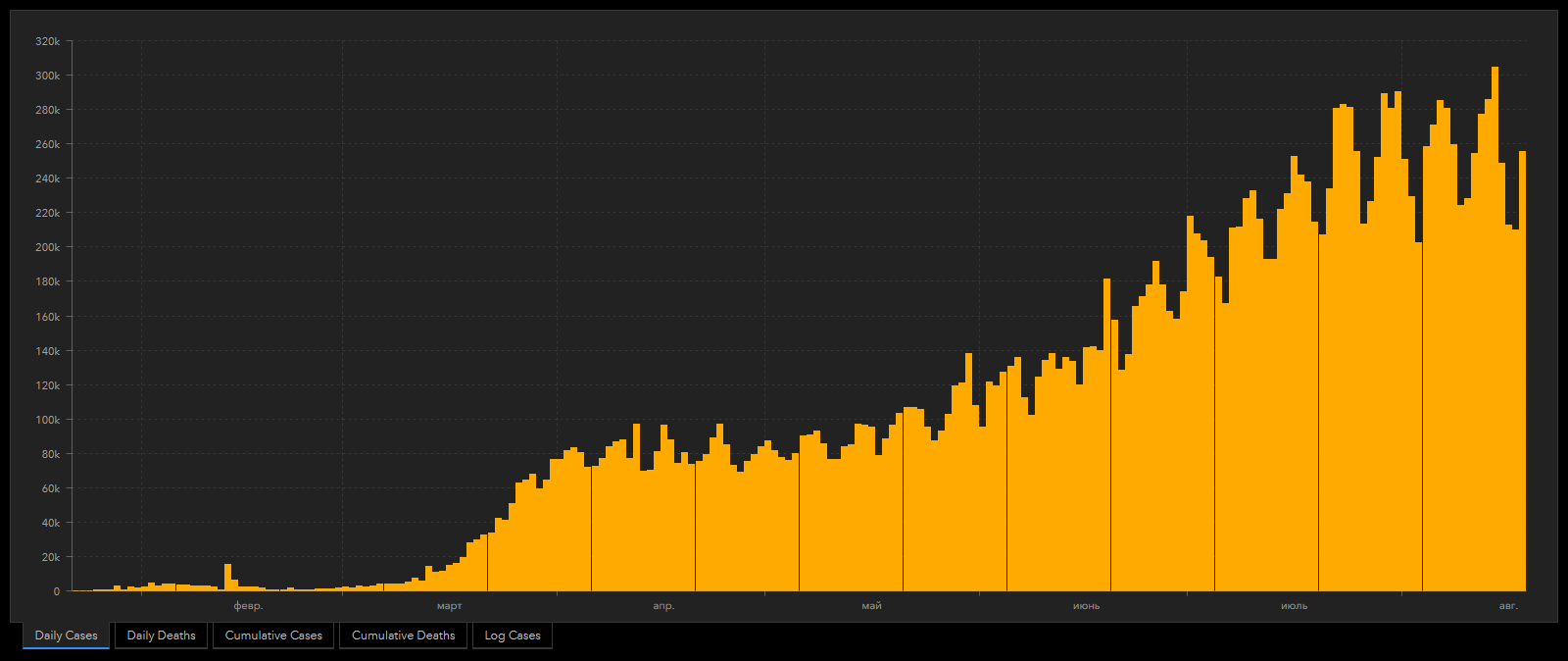Image resolution: width=1568 pixels, height=661 pixels.
Task: Click the май month label
Action: pos(872,606)
